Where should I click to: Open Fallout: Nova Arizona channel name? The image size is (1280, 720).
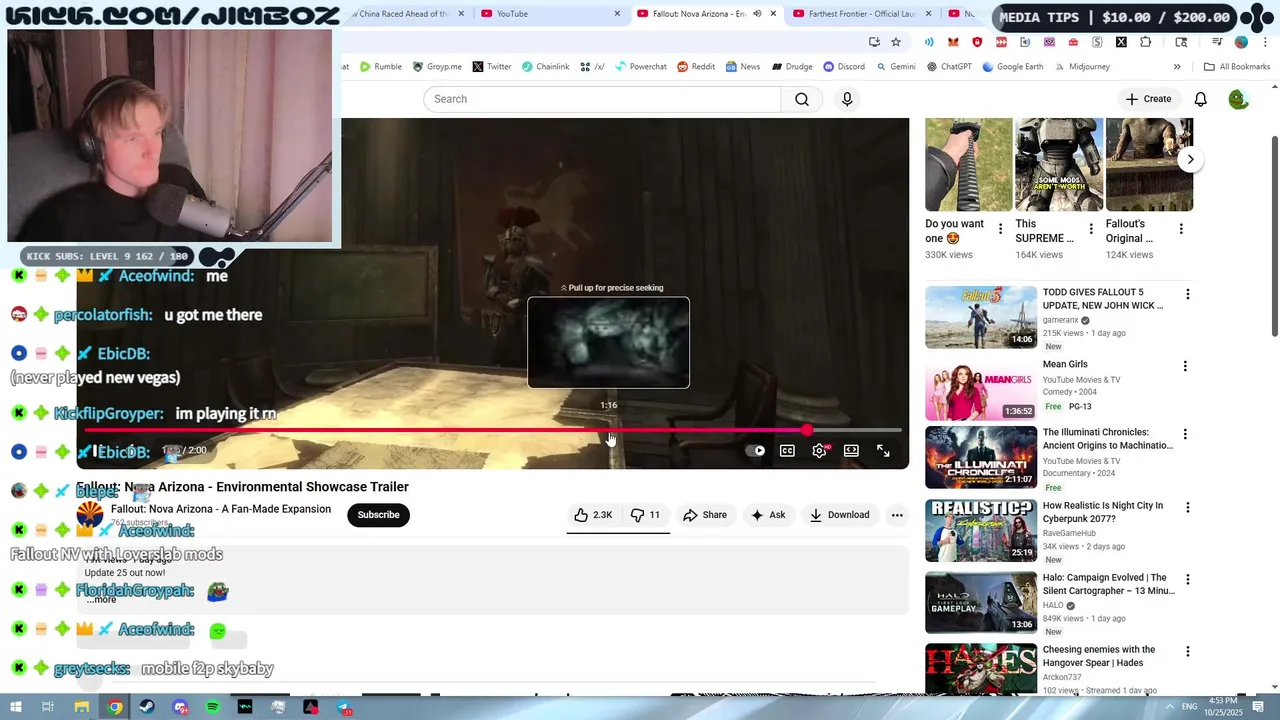[x=221, y=509]
